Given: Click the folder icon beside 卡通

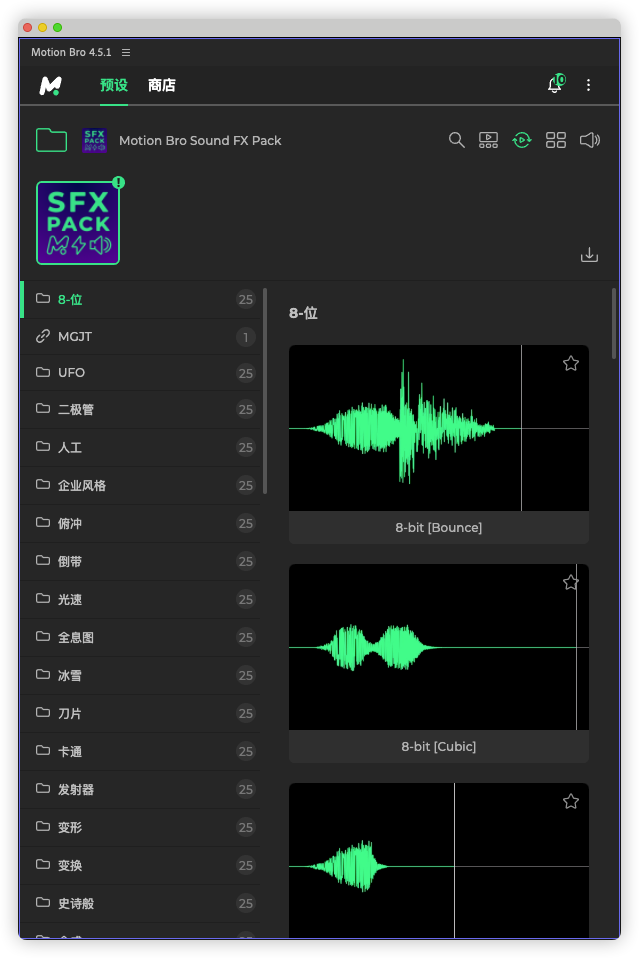Looking at the screenshot, I should [x=43, y=750].
